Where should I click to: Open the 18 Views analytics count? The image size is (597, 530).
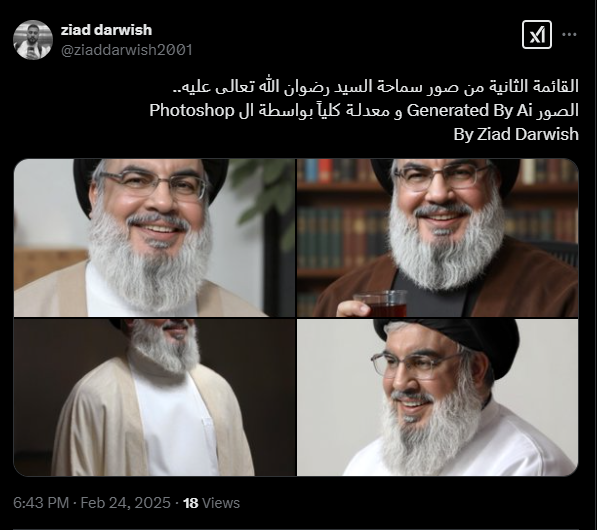pos(211,503)
